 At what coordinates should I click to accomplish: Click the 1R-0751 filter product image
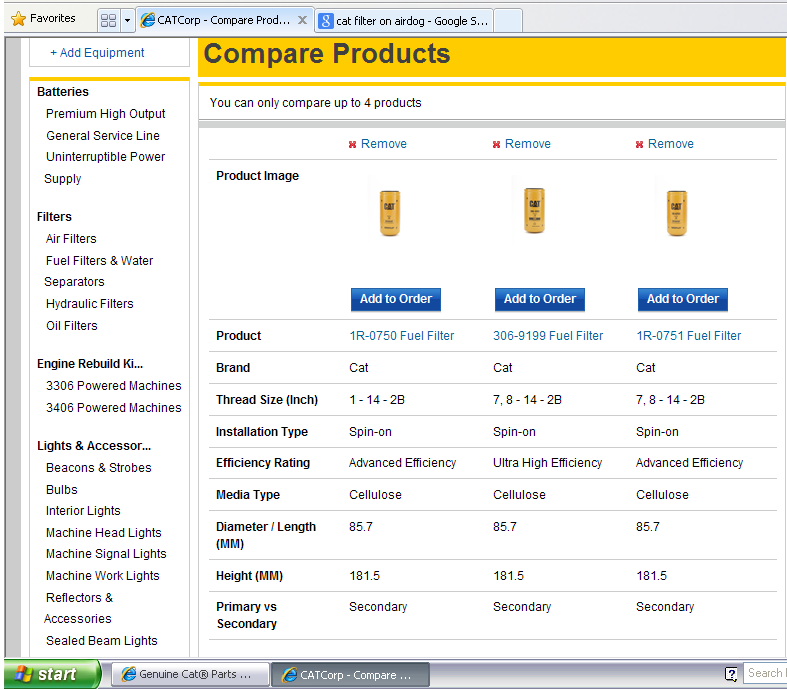[677, 213]
